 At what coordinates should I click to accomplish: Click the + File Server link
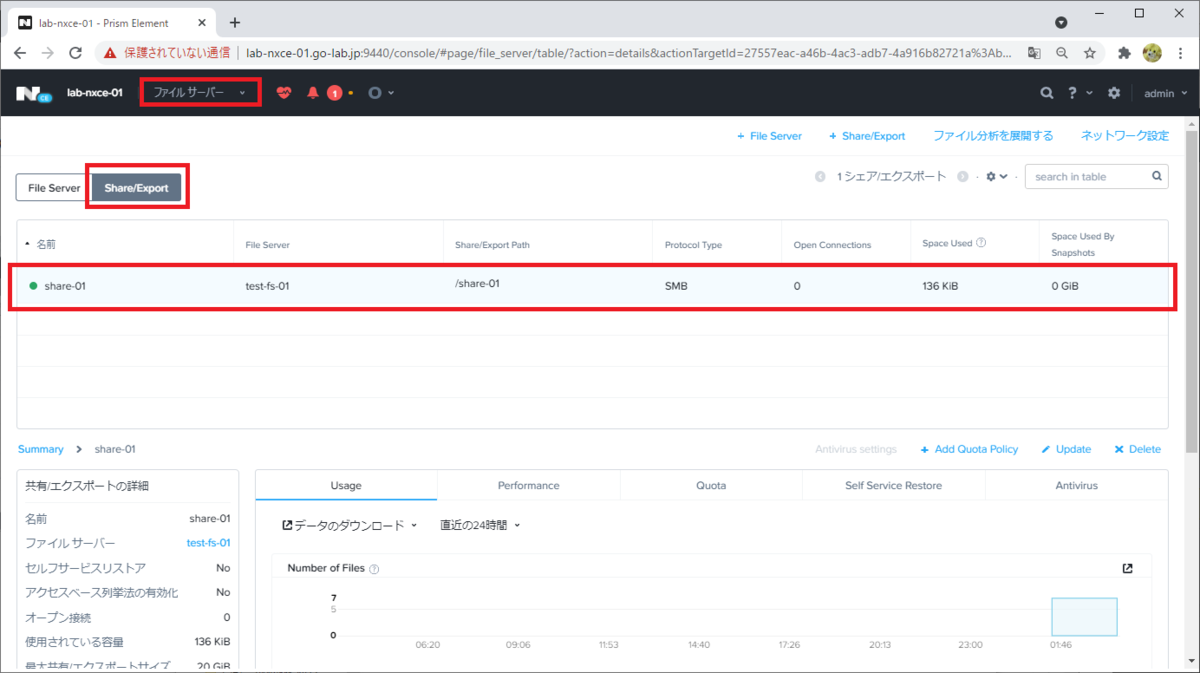[x=769, y=136]
